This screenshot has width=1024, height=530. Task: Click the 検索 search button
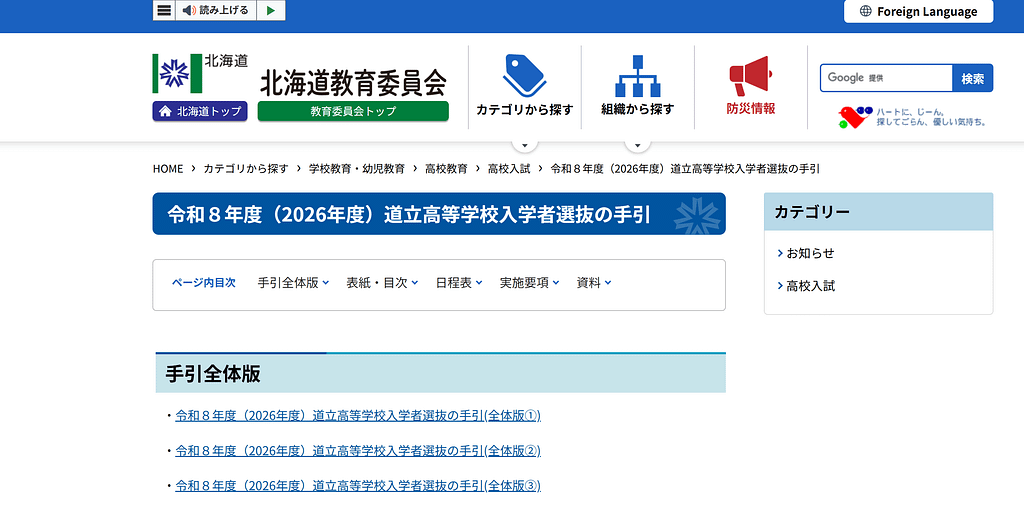[972, 78]
